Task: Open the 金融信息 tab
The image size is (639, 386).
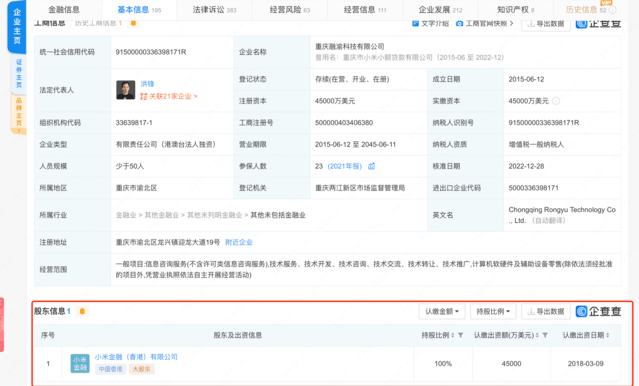Action: pyautogui.click(x=64, y=9)
